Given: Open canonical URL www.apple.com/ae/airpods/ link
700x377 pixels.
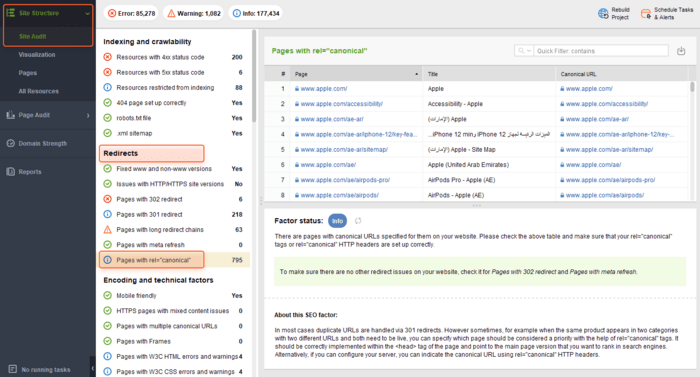Looking at the screenshot, I should pos(605,195).
